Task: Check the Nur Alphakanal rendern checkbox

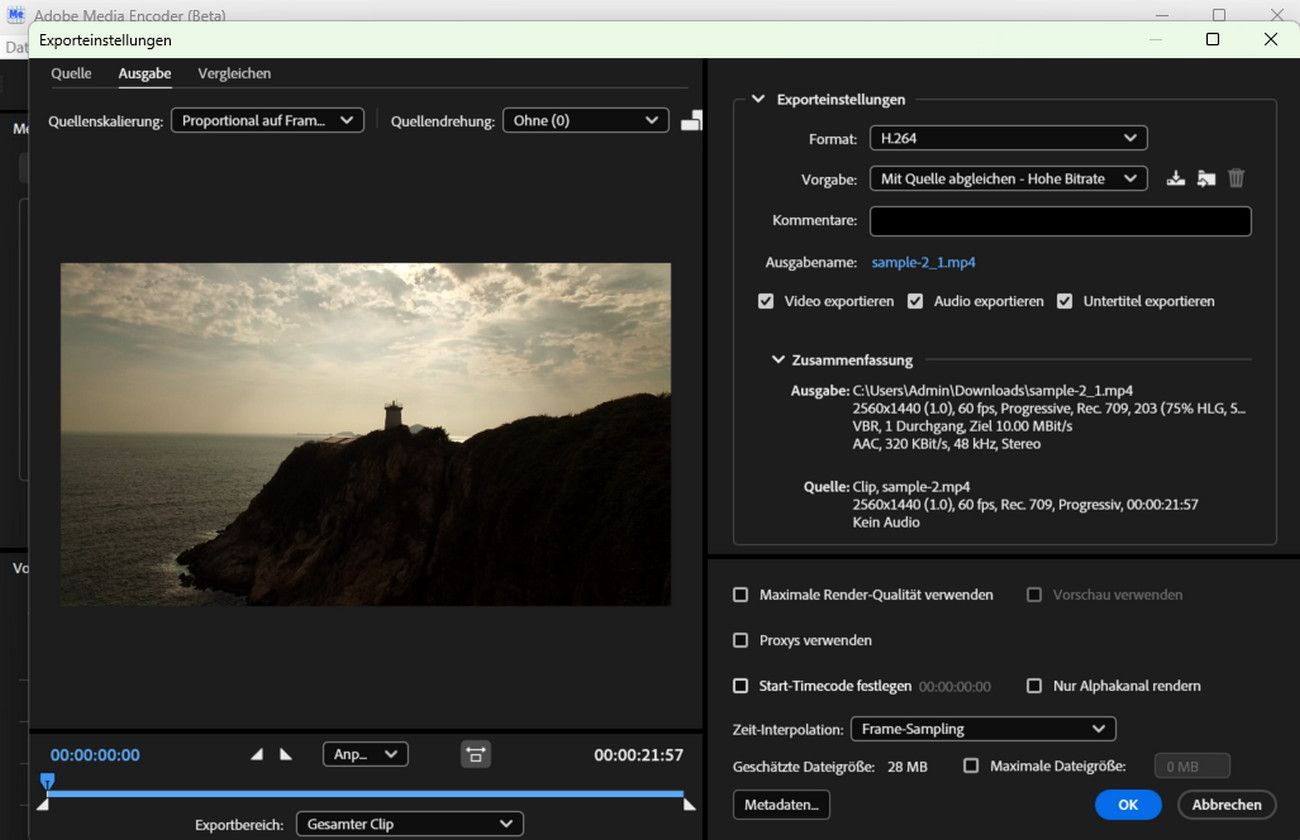Action: (1035, 686)
